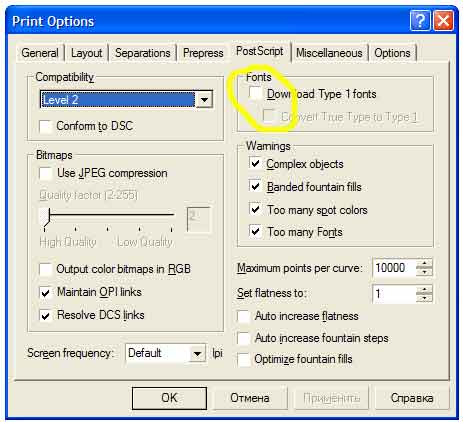The height and width of the screenshot is (422, 463).
Task: Decrease Set flatness value with down arrow
Action: (424, 298)
